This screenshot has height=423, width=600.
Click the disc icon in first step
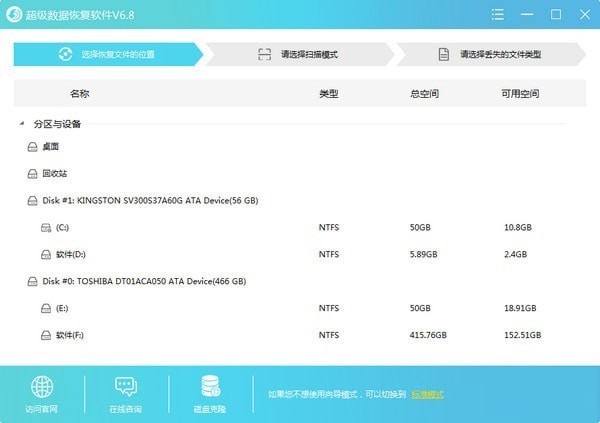coord(65,54)
